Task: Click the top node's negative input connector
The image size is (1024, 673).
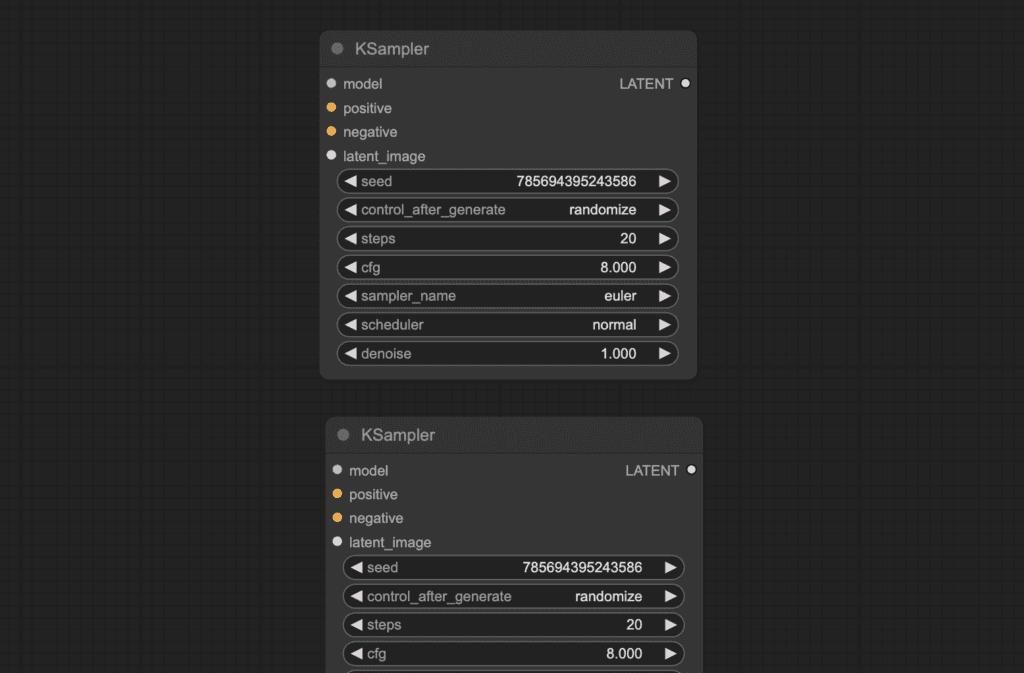Action: click(x=332, y=132)
